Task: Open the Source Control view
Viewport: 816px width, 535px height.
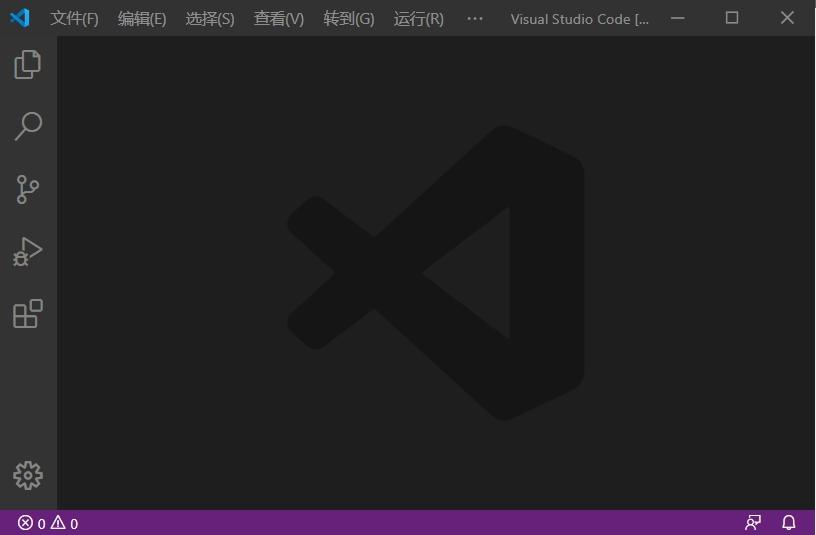Action: click(x=28, y=189)
